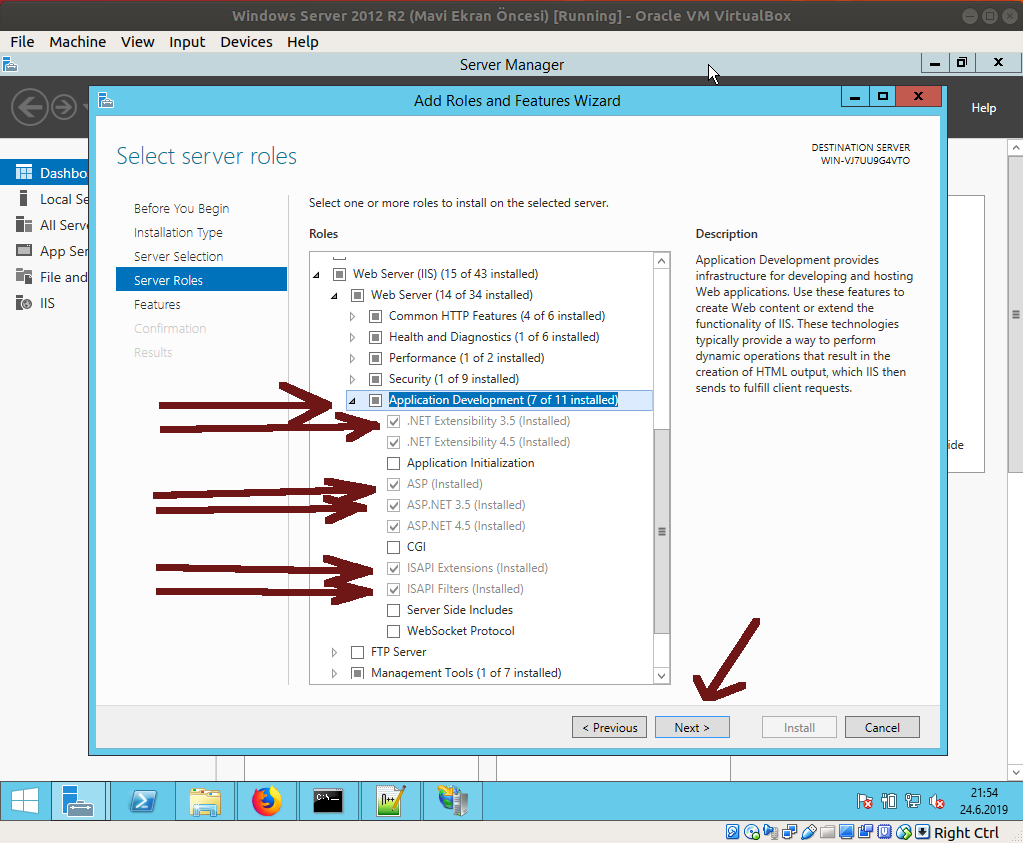The width and height of the screenshot is (1023, 843).
Task: Open Local Server in Server Manager sidebar
Action: (44, 199)
